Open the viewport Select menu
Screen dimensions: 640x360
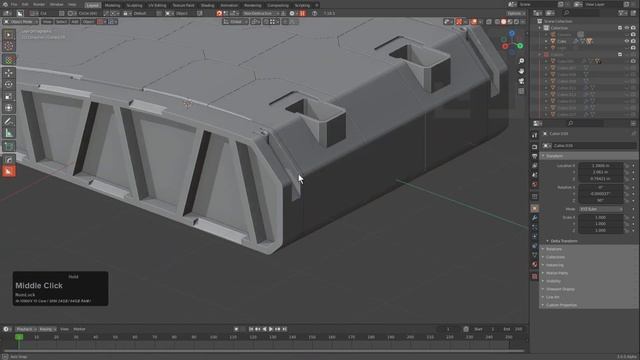[61, 22]
